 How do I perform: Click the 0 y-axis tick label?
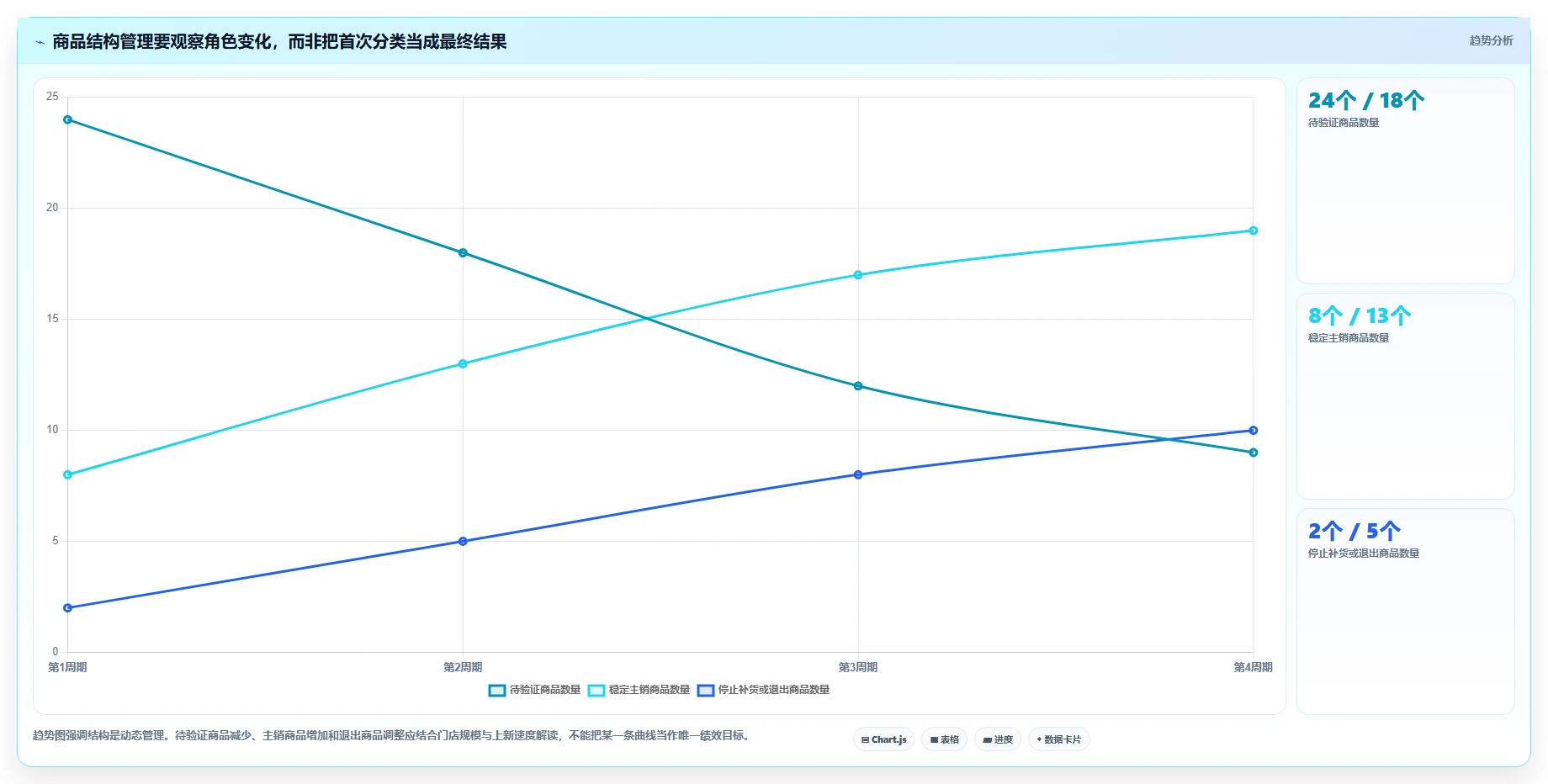coord(56,652)
